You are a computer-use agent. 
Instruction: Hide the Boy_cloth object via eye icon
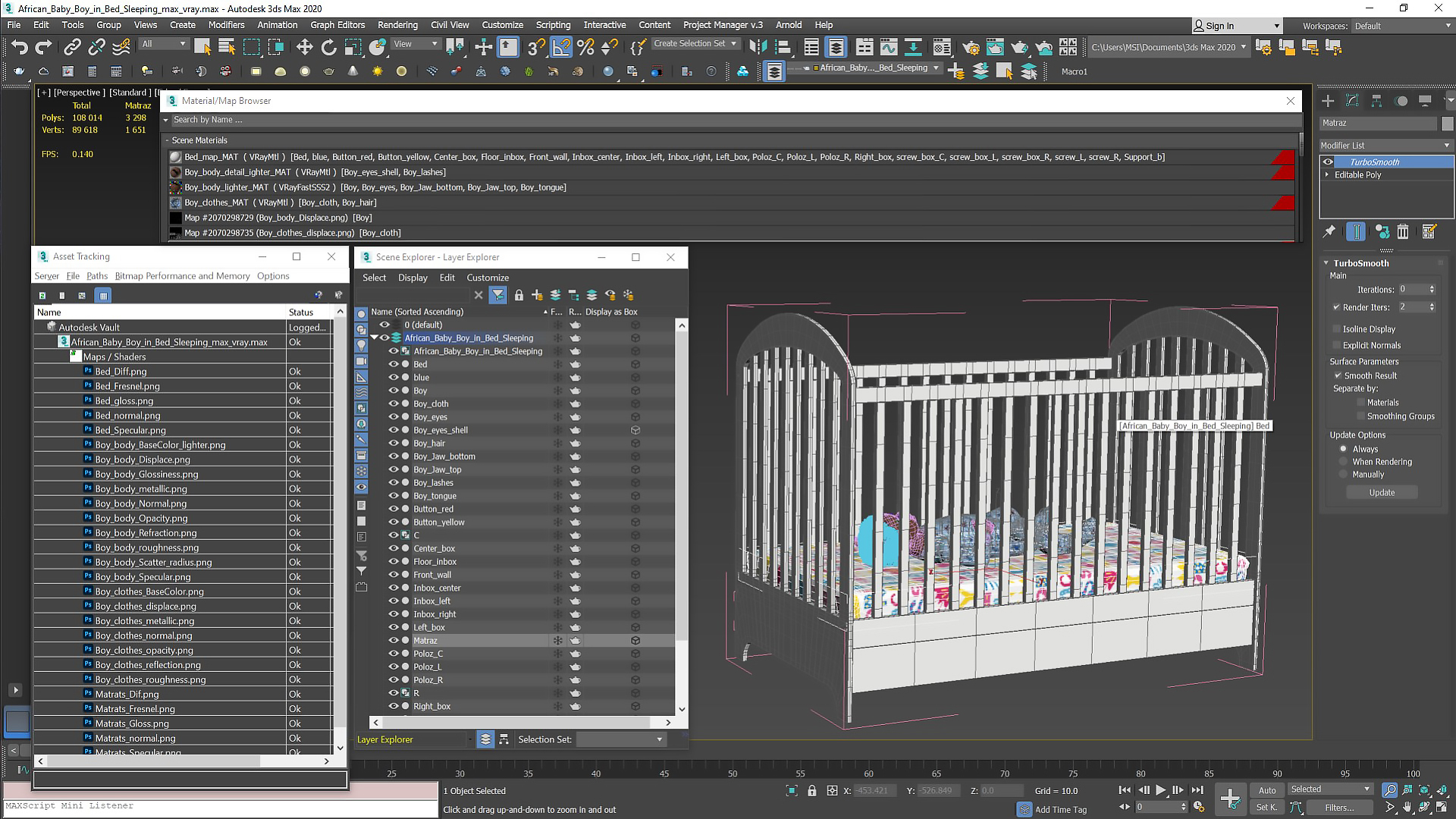(x=394, y=403)
